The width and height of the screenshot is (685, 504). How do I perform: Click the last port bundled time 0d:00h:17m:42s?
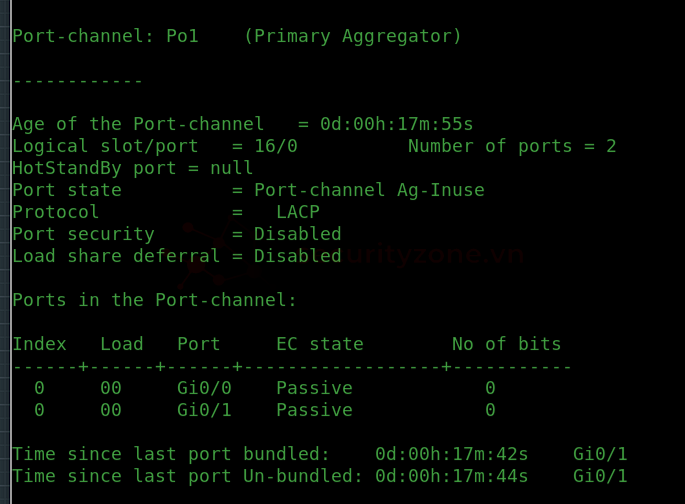452,454
